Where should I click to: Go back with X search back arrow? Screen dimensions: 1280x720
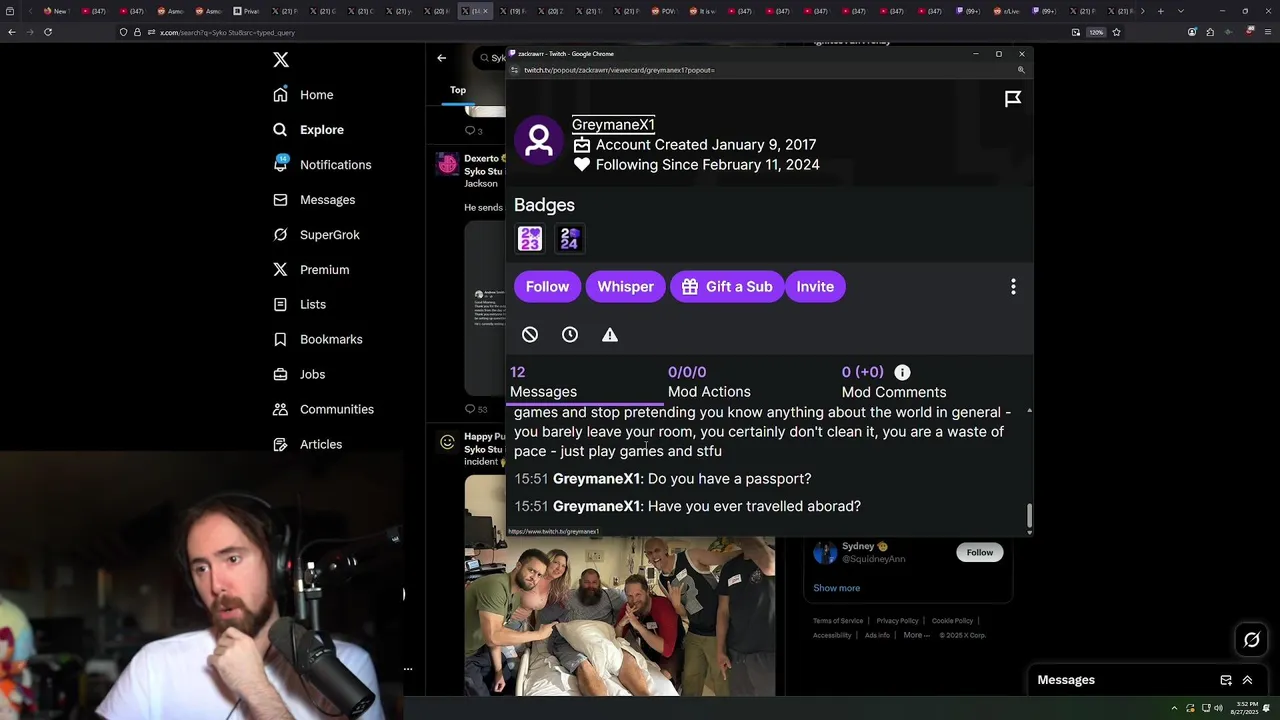(x=441, y=58)
